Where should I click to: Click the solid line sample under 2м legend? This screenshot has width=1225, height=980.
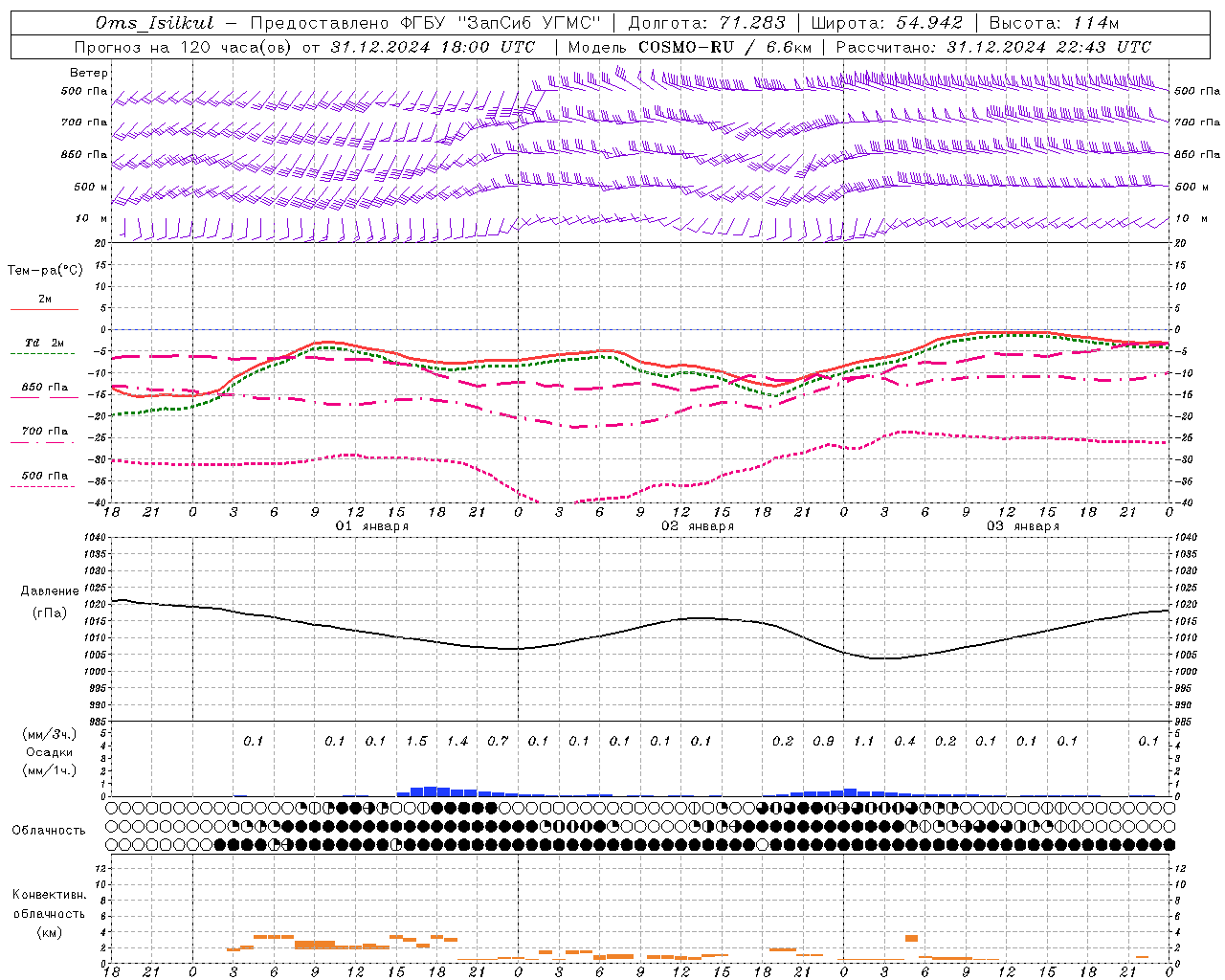(44, 309)
